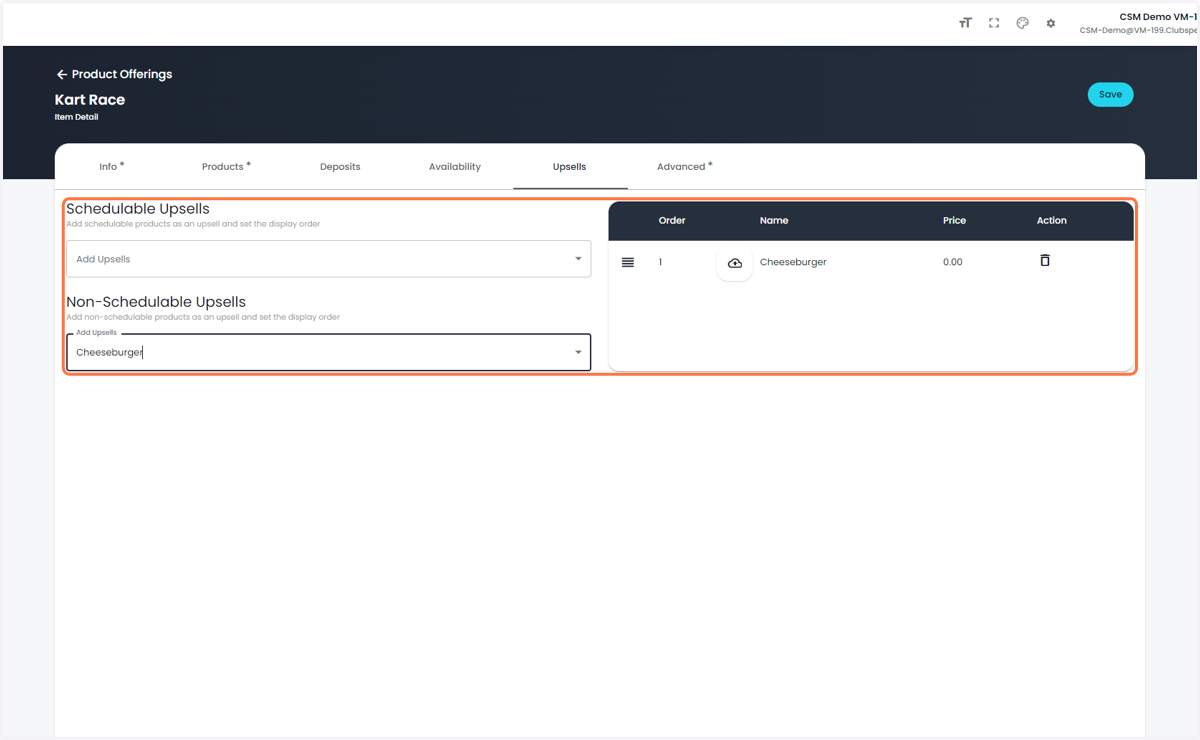Click the CSM Demo VM-1 account name

(1158, 17)
